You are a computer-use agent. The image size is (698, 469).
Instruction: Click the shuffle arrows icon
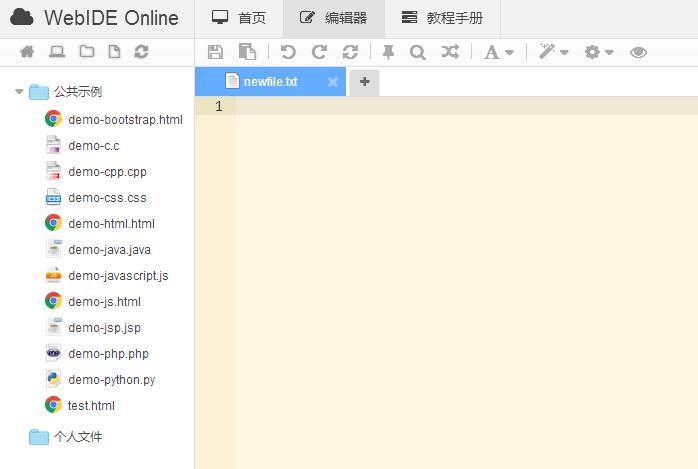pyautogui.click(x=450, y=52)
